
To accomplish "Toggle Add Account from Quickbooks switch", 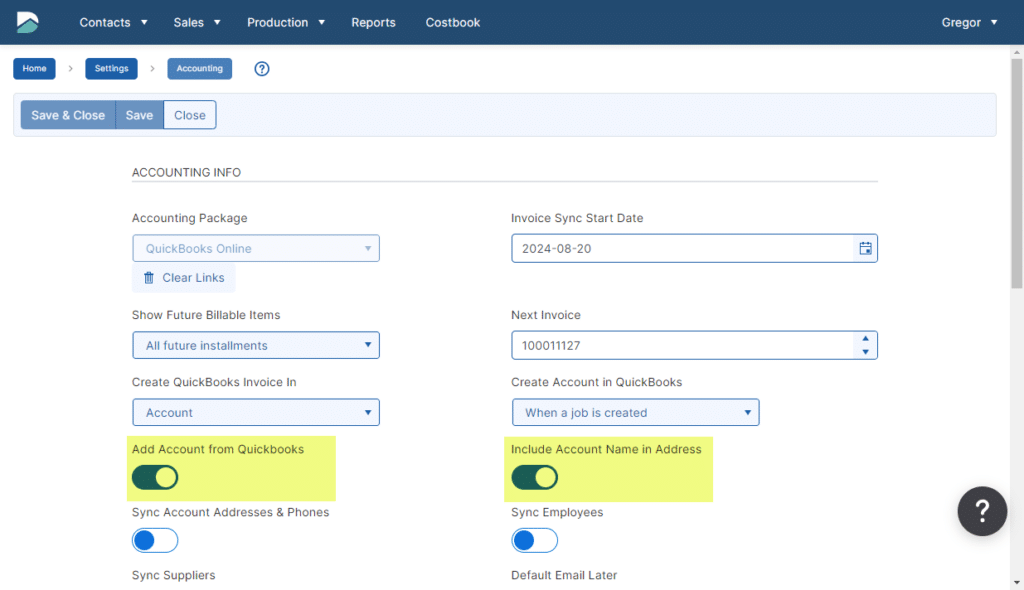I will pos(155,478).
